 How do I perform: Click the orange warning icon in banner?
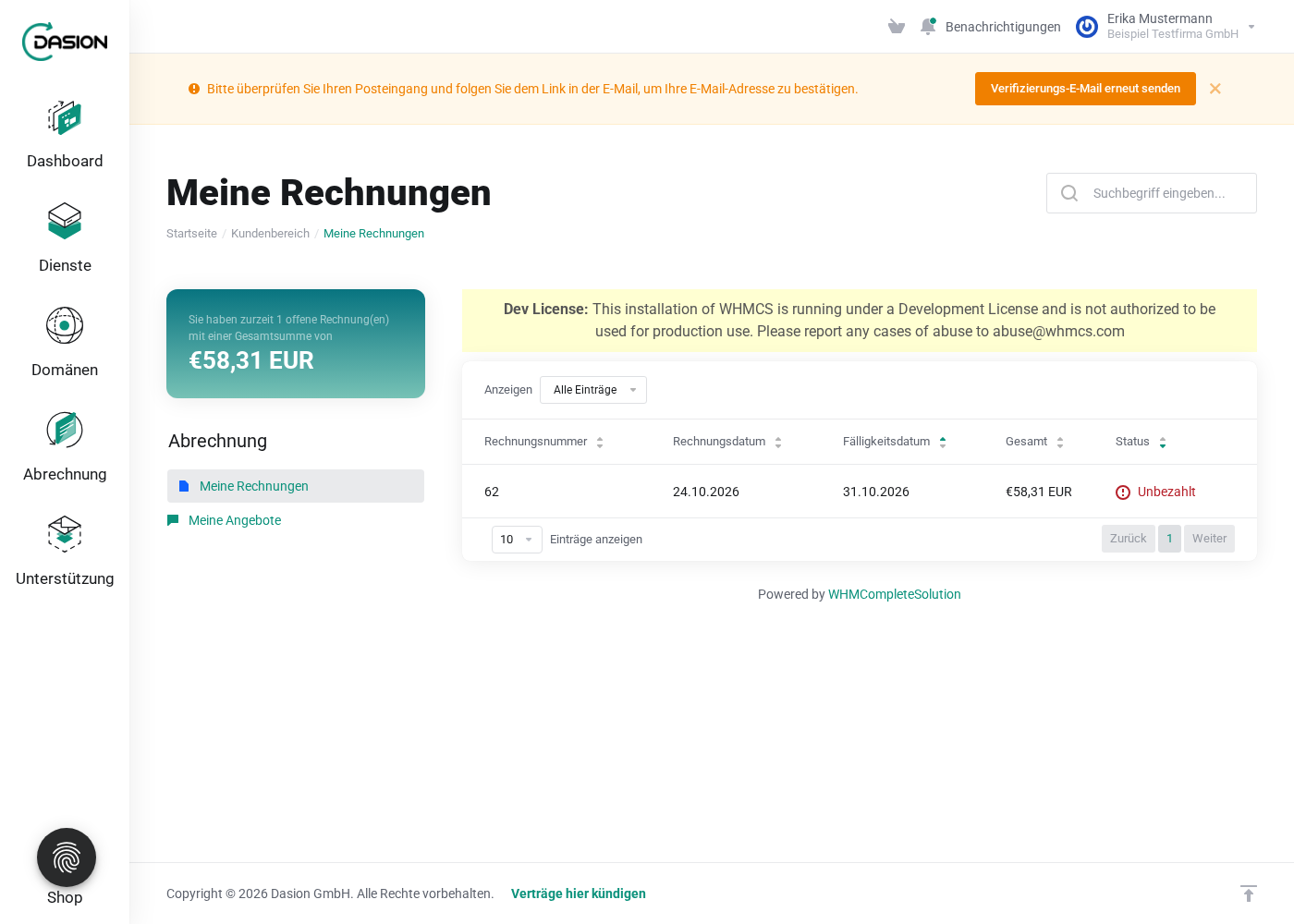pos(194,89)
